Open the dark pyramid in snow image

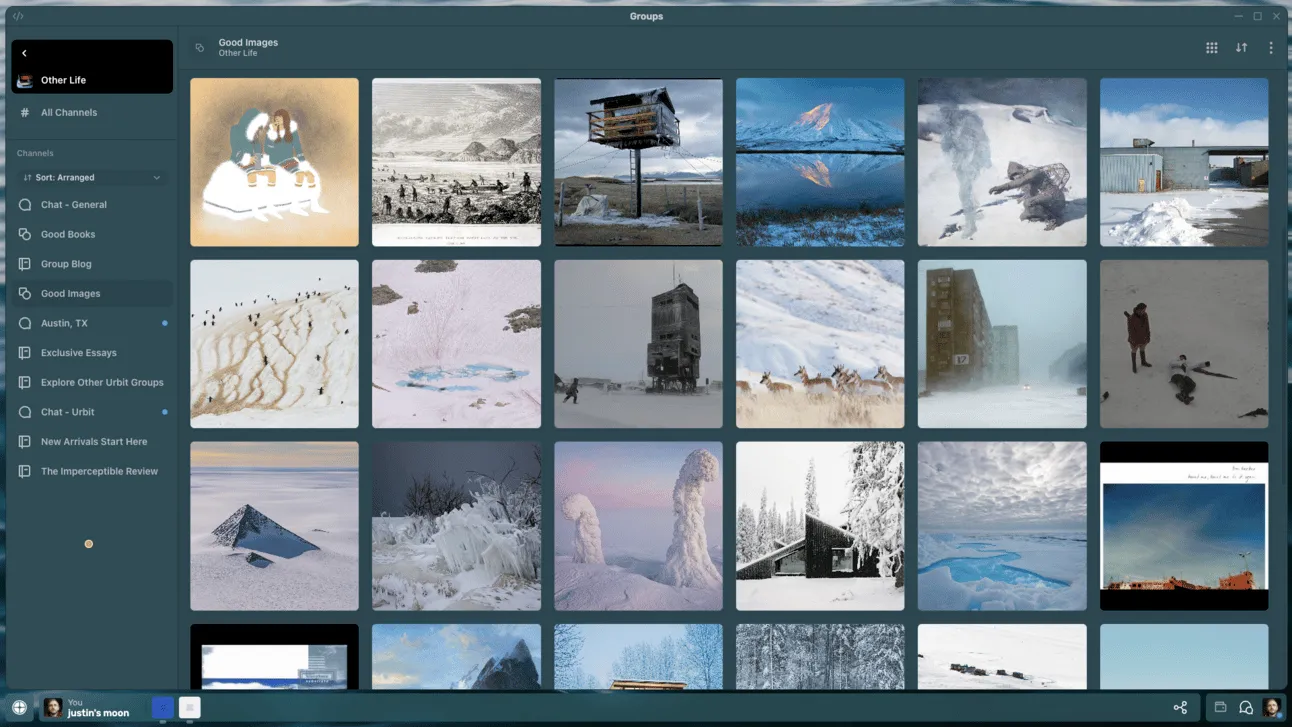tap(274, 526)
